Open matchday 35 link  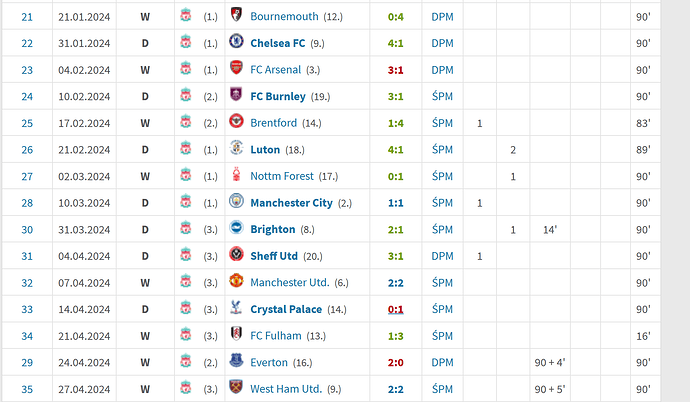click(27, 390)
